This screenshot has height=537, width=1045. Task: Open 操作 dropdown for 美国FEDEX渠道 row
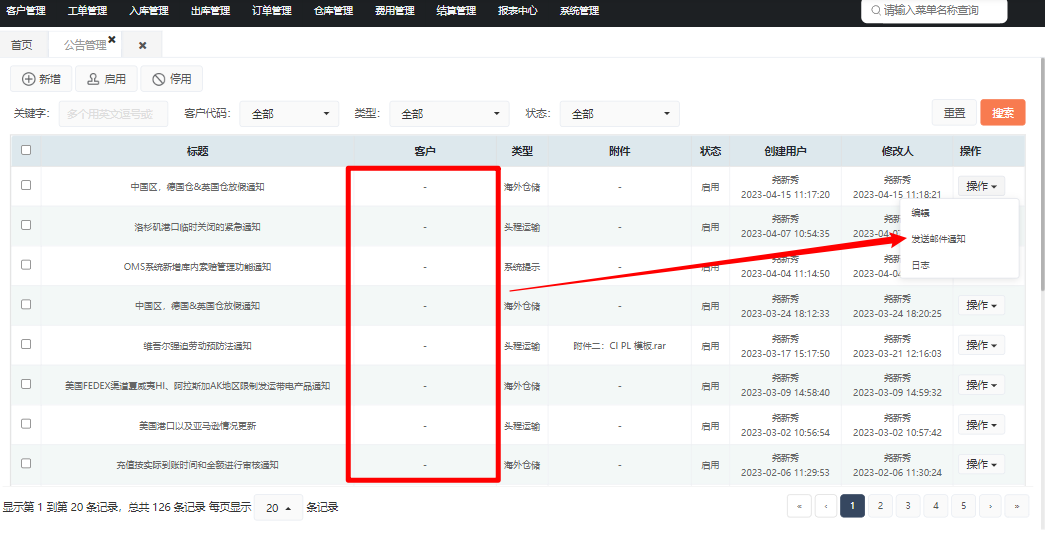(x=981, y=385)
